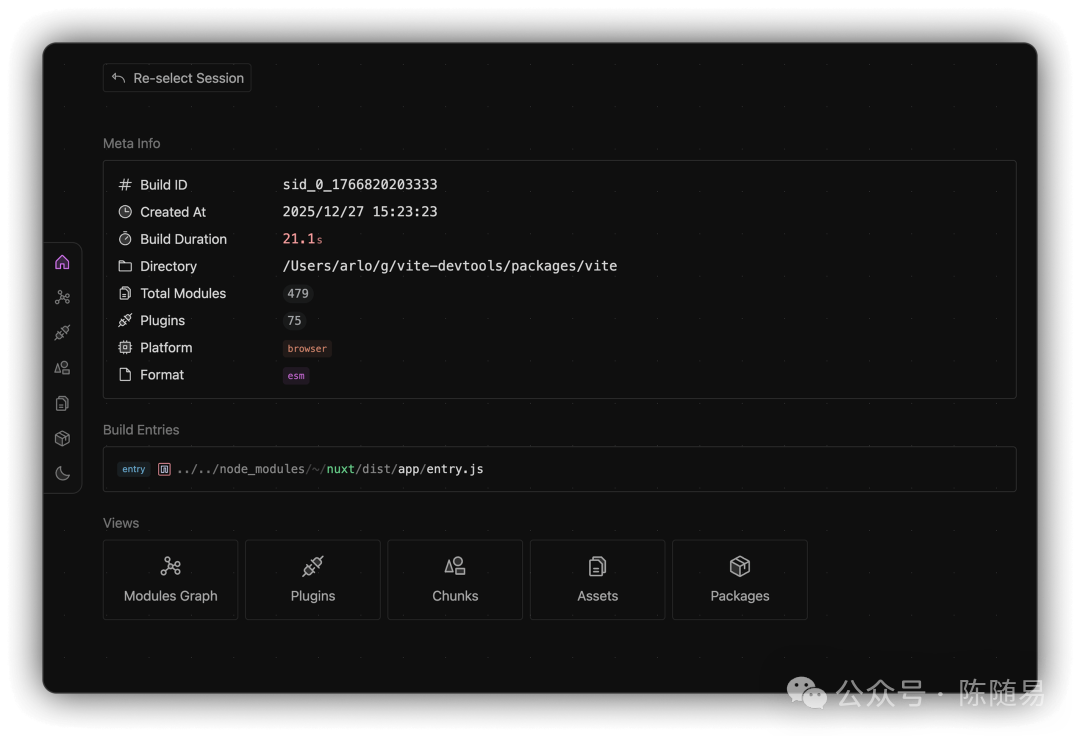Click the clock icon next to Created At

125,212
